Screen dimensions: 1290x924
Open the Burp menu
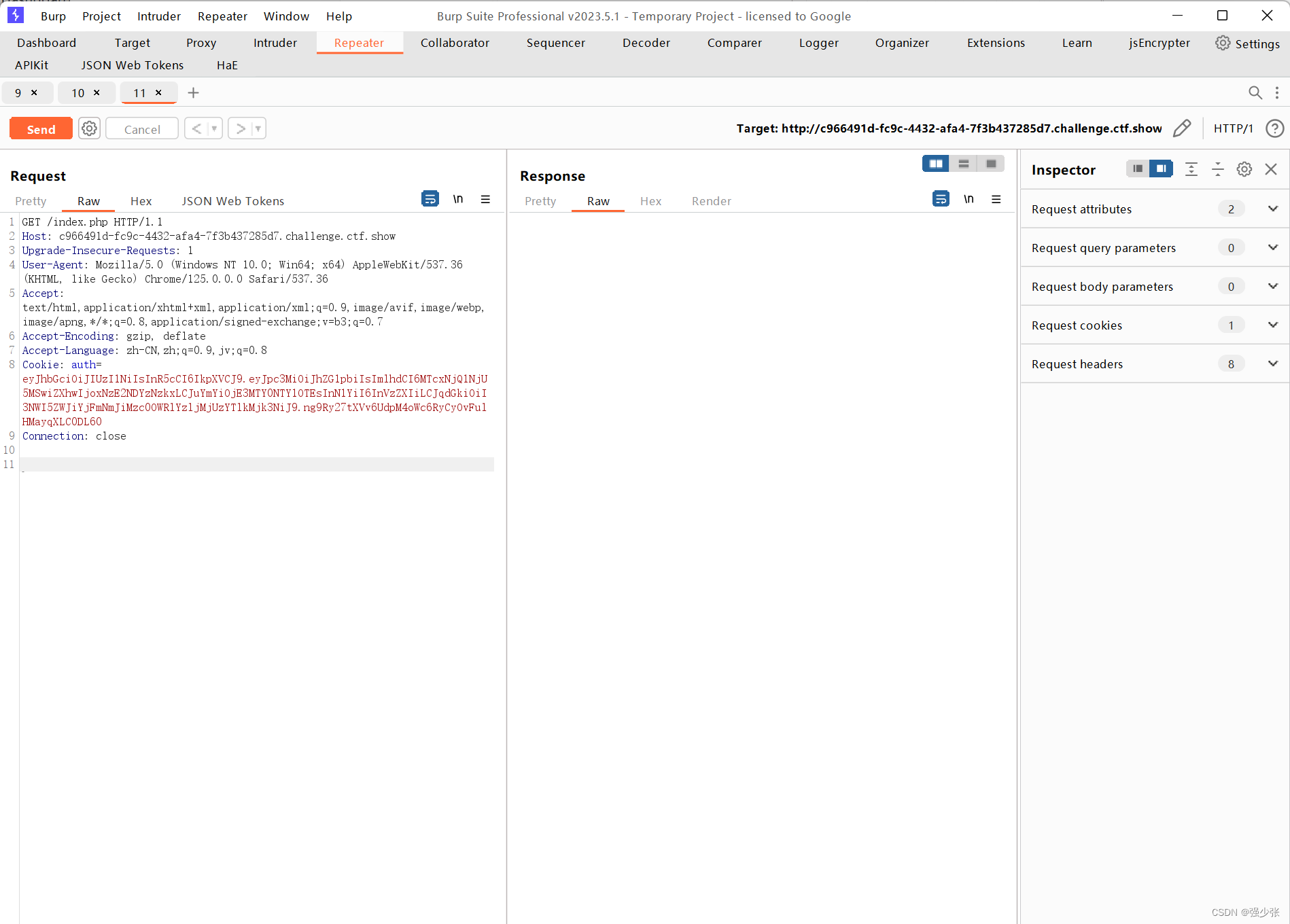pos(53,16)
